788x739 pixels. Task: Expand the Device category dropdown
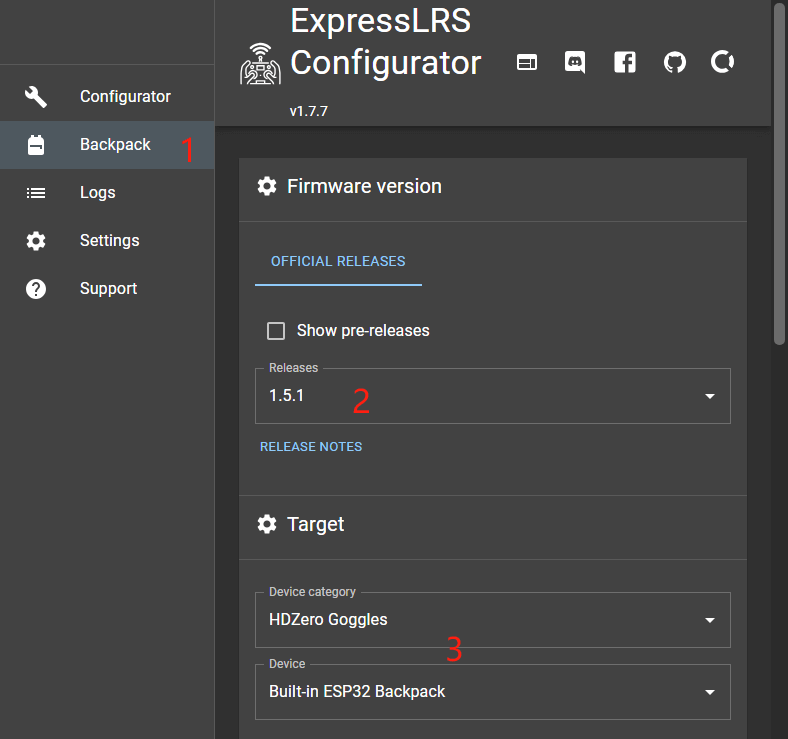coord(492,620)
